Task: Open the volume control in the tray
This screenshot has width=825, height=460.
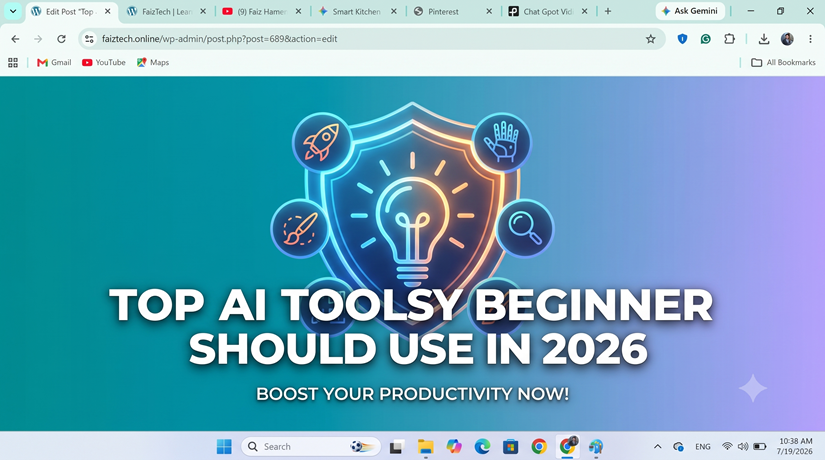Action: [743, 446]
